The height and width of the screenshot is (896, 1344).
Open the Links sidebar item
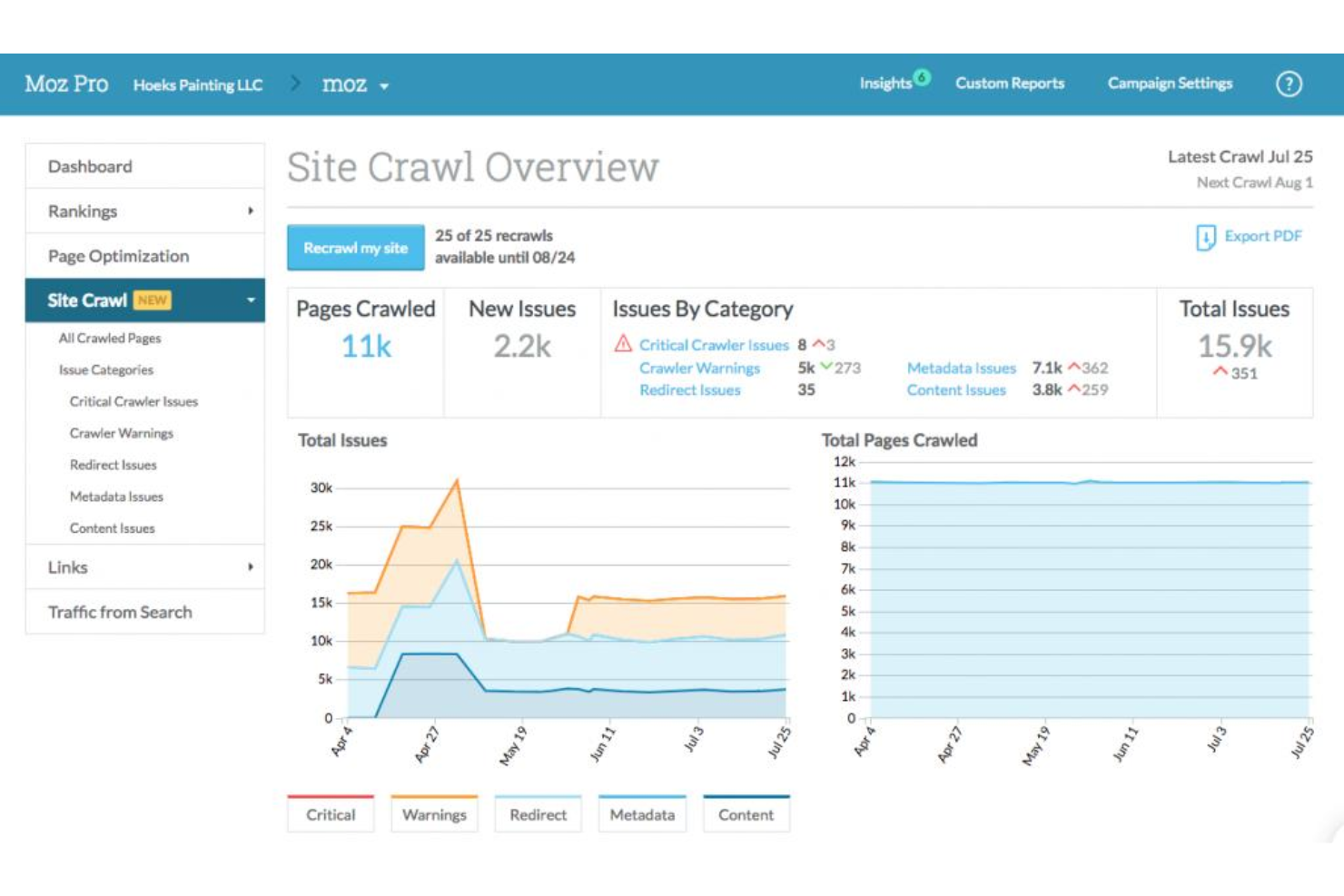point(145,567)
